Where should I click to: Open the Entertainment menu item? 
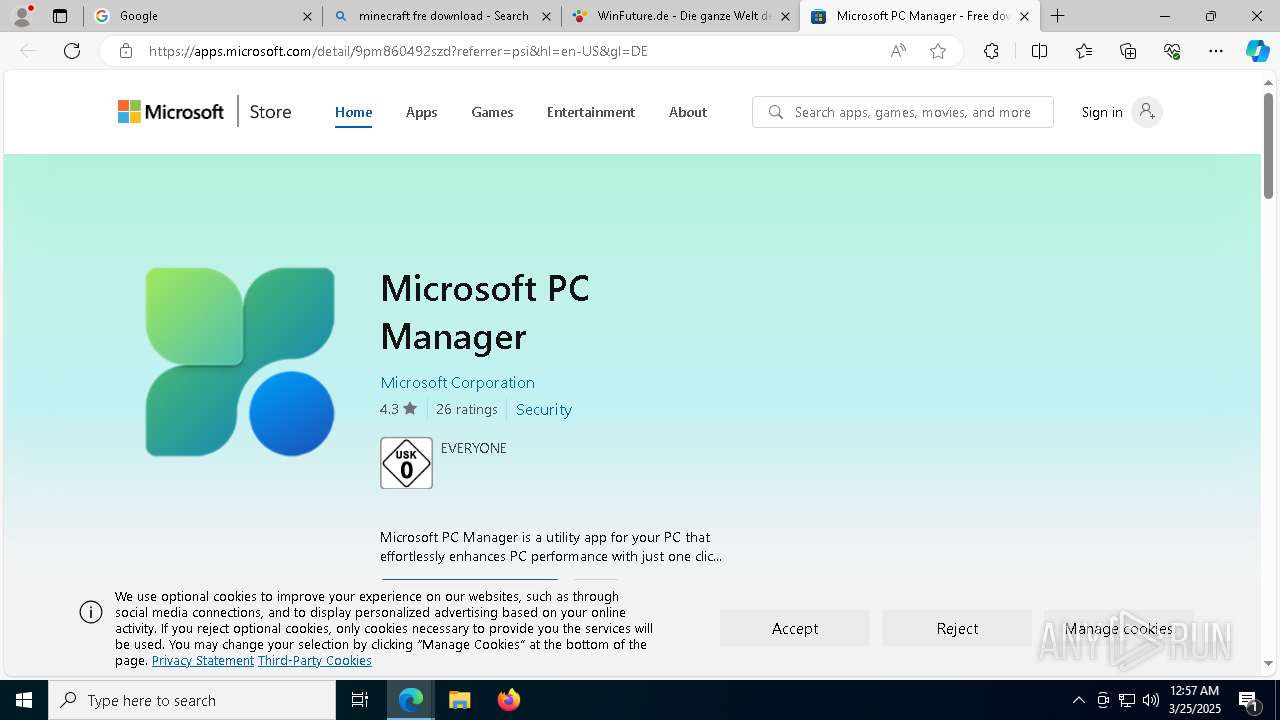tap(590, 112)
